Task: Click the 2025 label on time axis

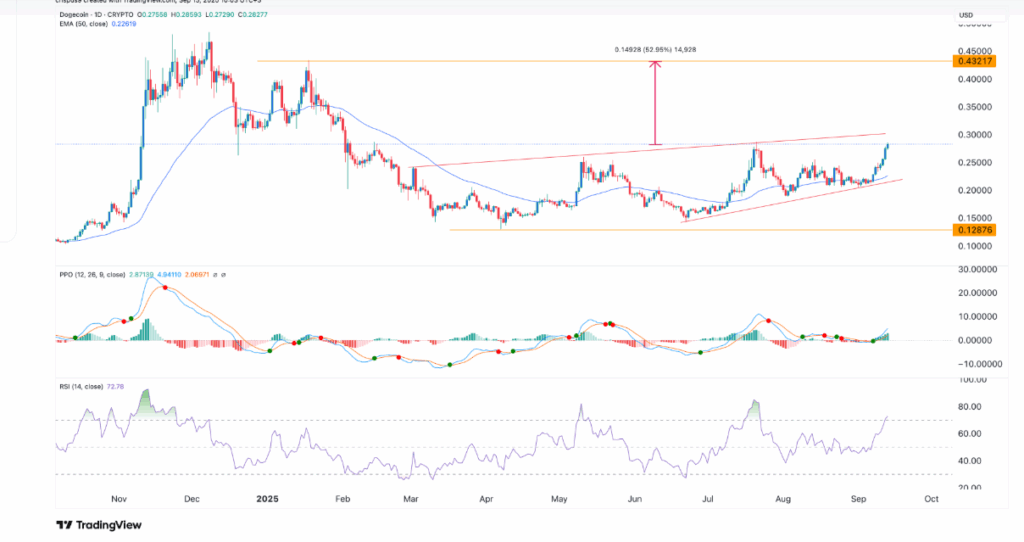Action: point(266,497)
